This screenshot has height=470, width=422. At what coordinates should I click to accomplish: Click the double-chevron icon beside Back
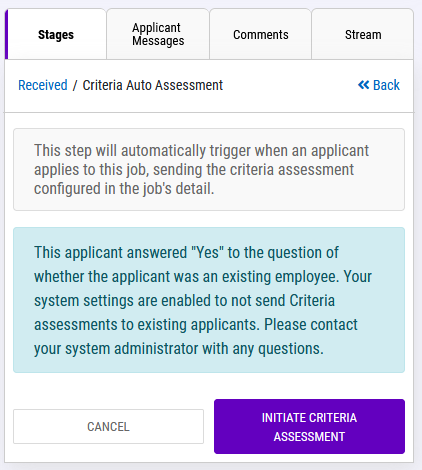363,85
